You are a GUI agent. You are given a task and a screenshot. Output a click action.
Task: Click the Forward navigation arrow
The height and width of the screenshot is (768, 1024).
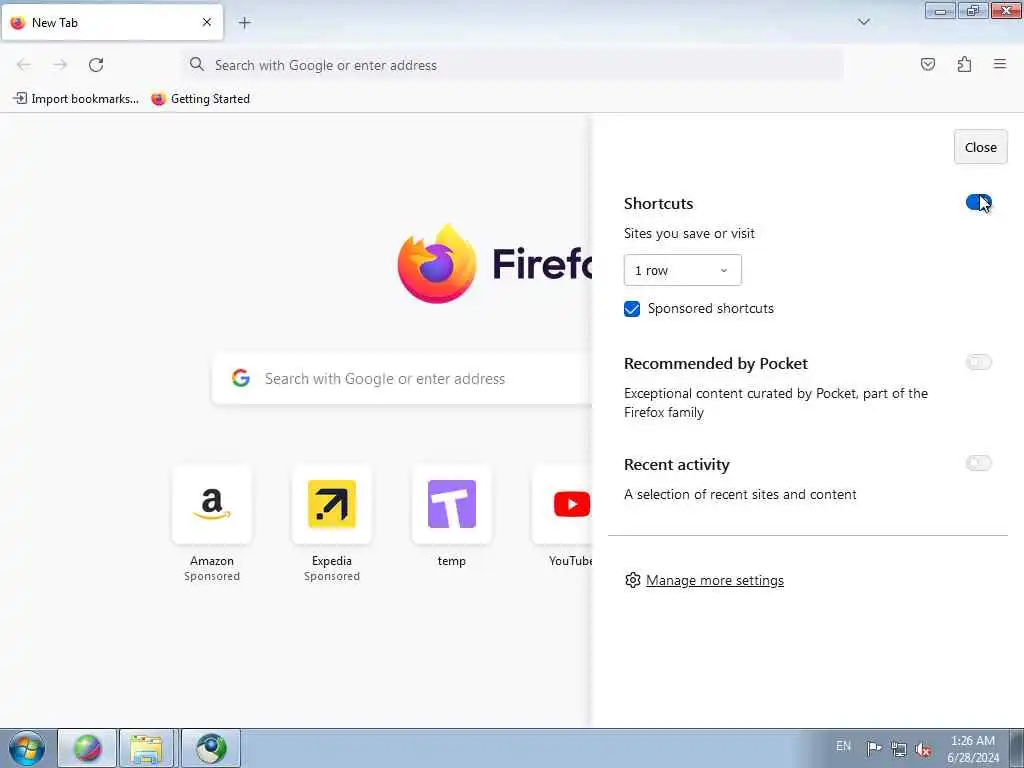pos(60,65)
